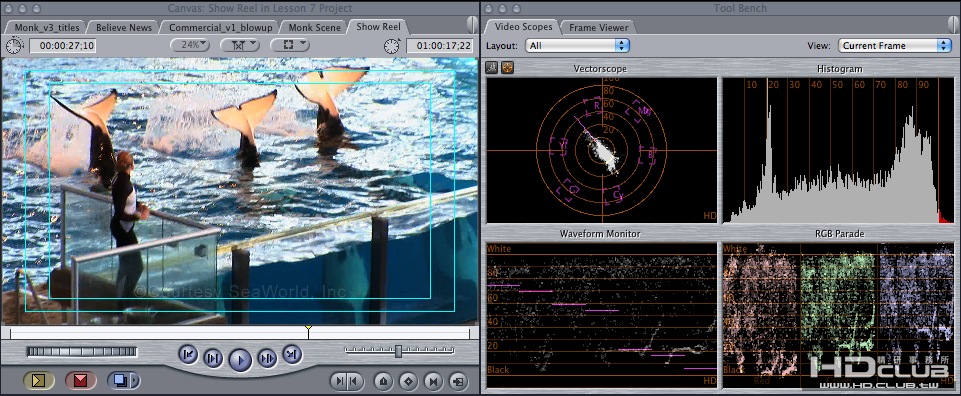Viewport: 961px width, 396px height.
Task: Click the Add Keyframe diamond button
Action: tap(409, 381)
